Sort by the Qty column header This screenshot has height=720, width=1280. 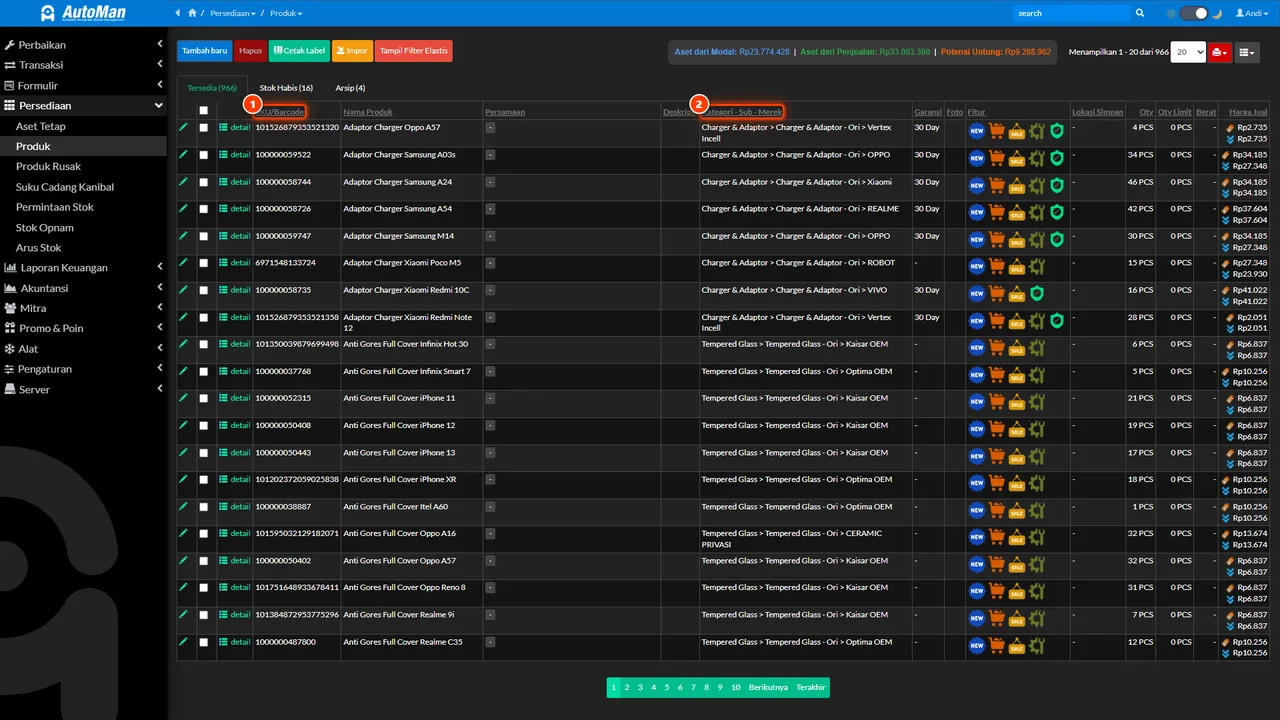coord(1145,112)
